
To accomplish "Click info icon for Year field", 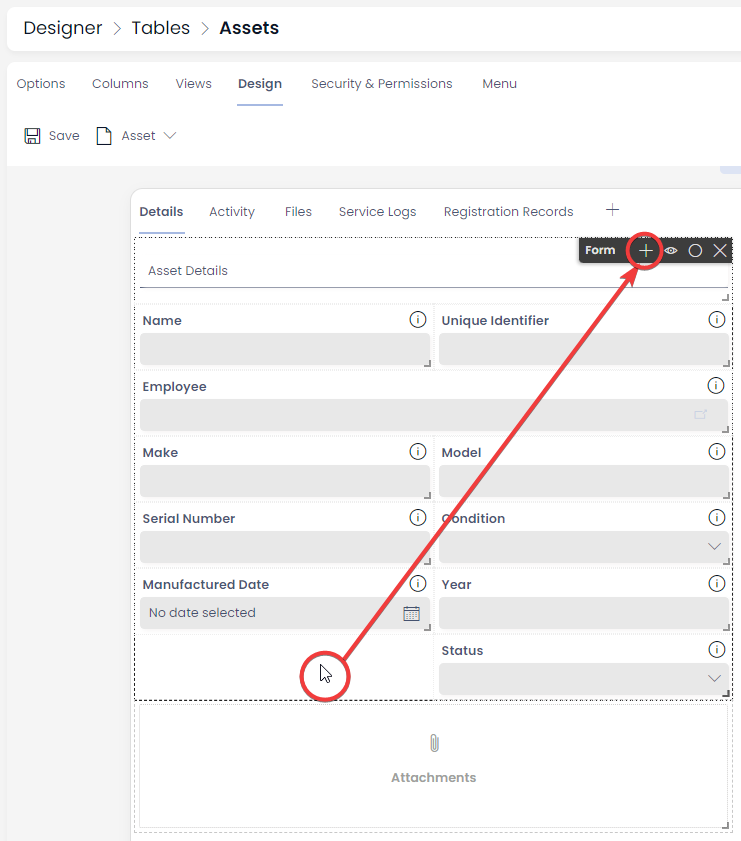I will click(x=717, y=584).
